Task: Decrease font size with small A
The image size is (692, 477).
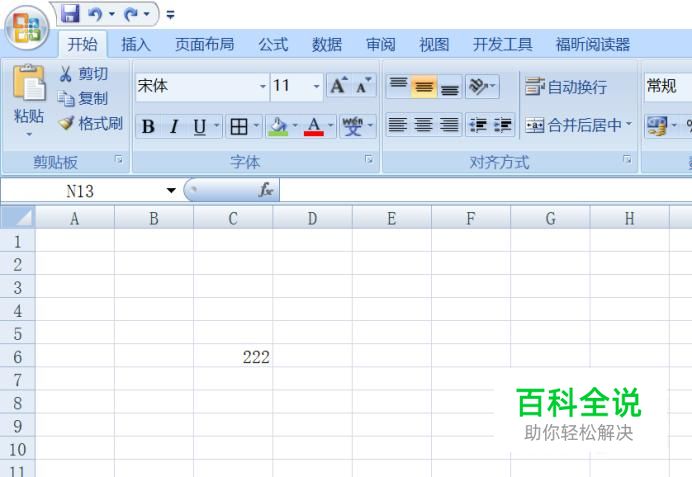Action: coord(364,85)
